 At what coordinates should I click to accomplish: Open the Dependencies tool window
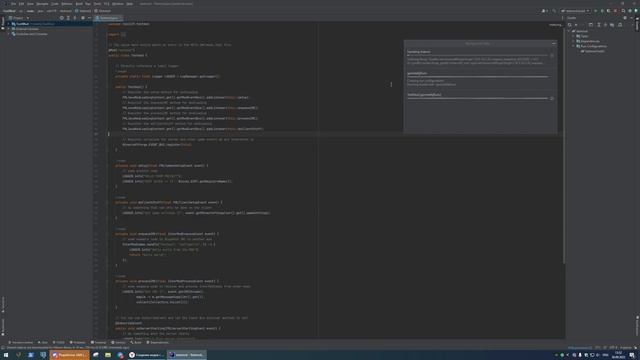coord(158,342)
